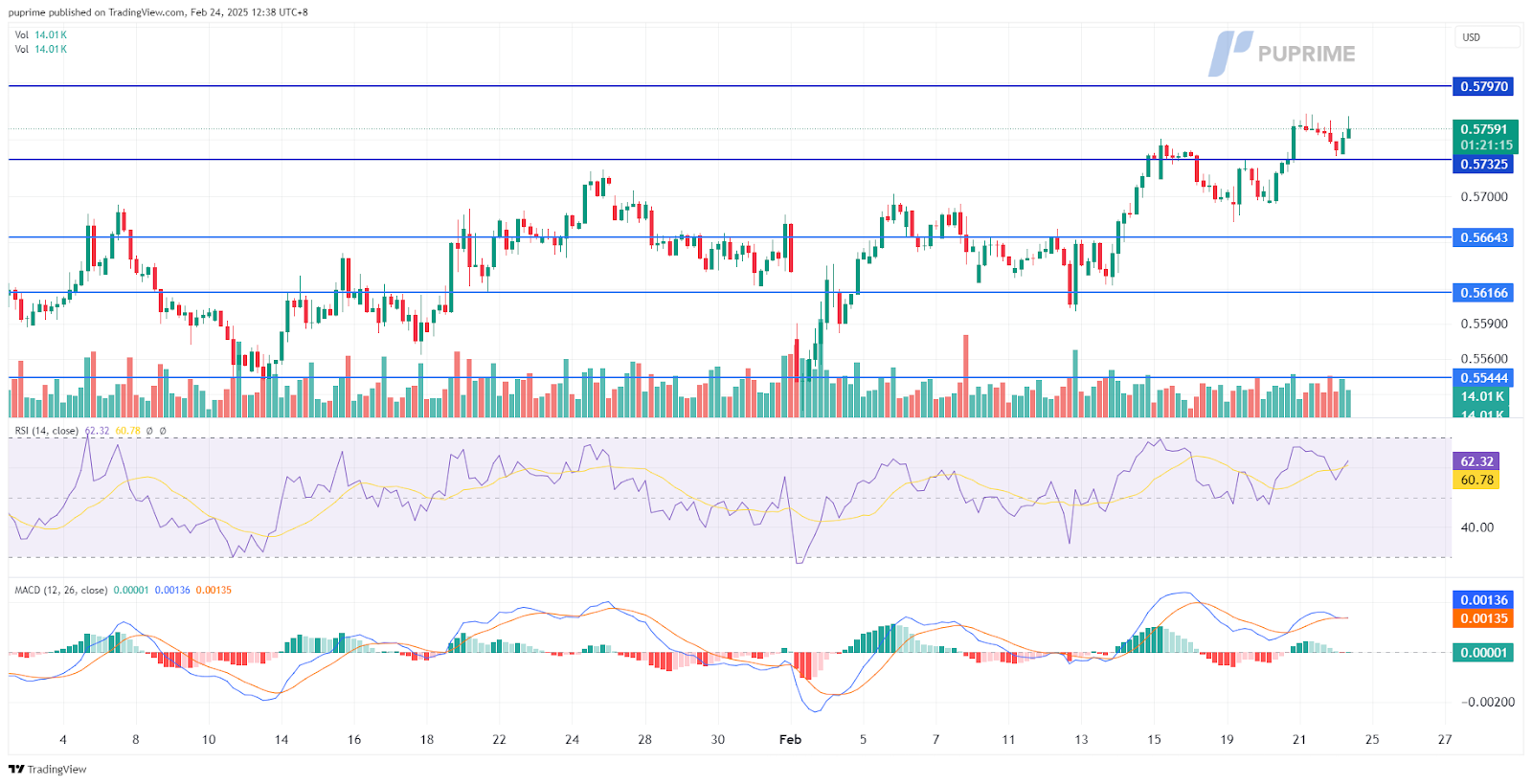The image size is (1532, 784).
Task: Click date 11 on the time axis
Action: (x=1008, y=739)
